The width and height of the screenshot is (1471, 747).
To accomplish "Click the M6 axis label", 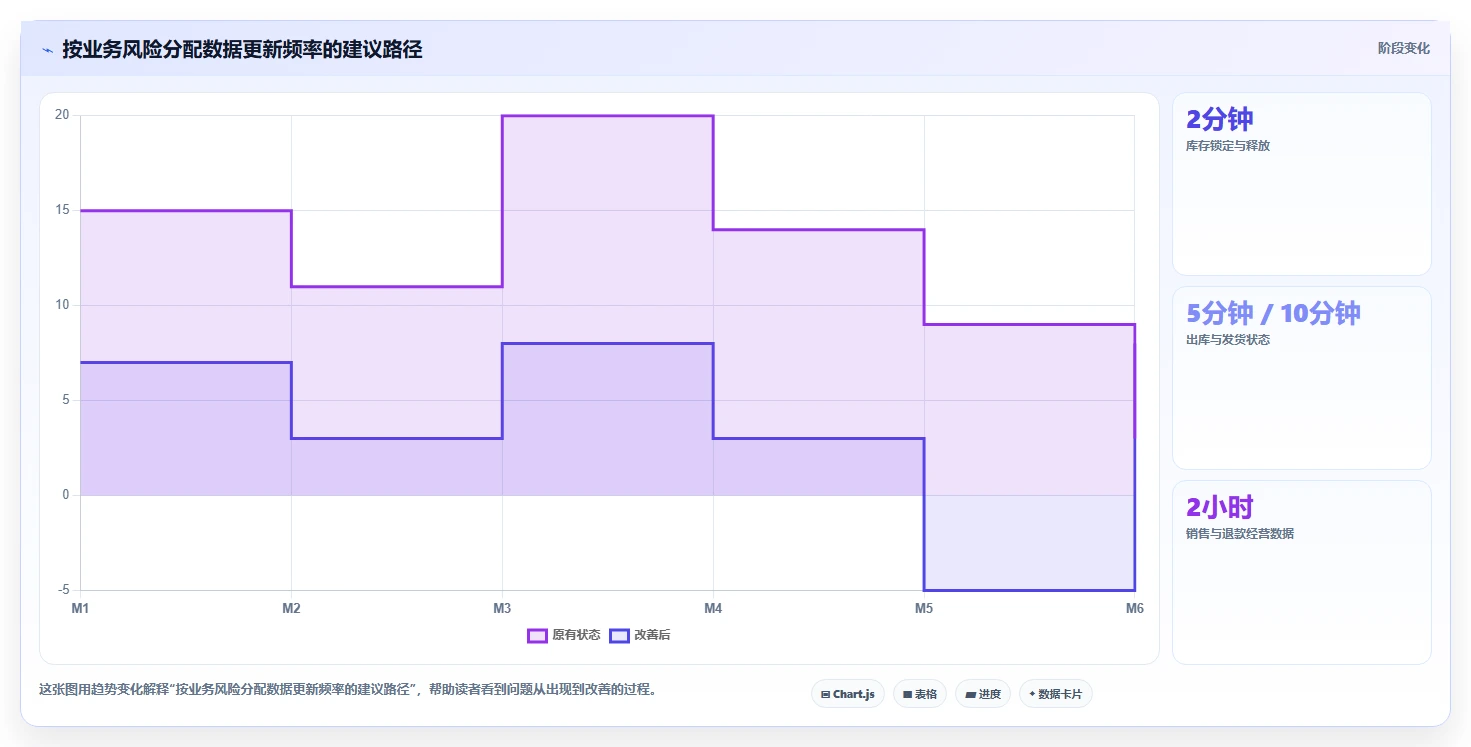I will [1135, 608].
